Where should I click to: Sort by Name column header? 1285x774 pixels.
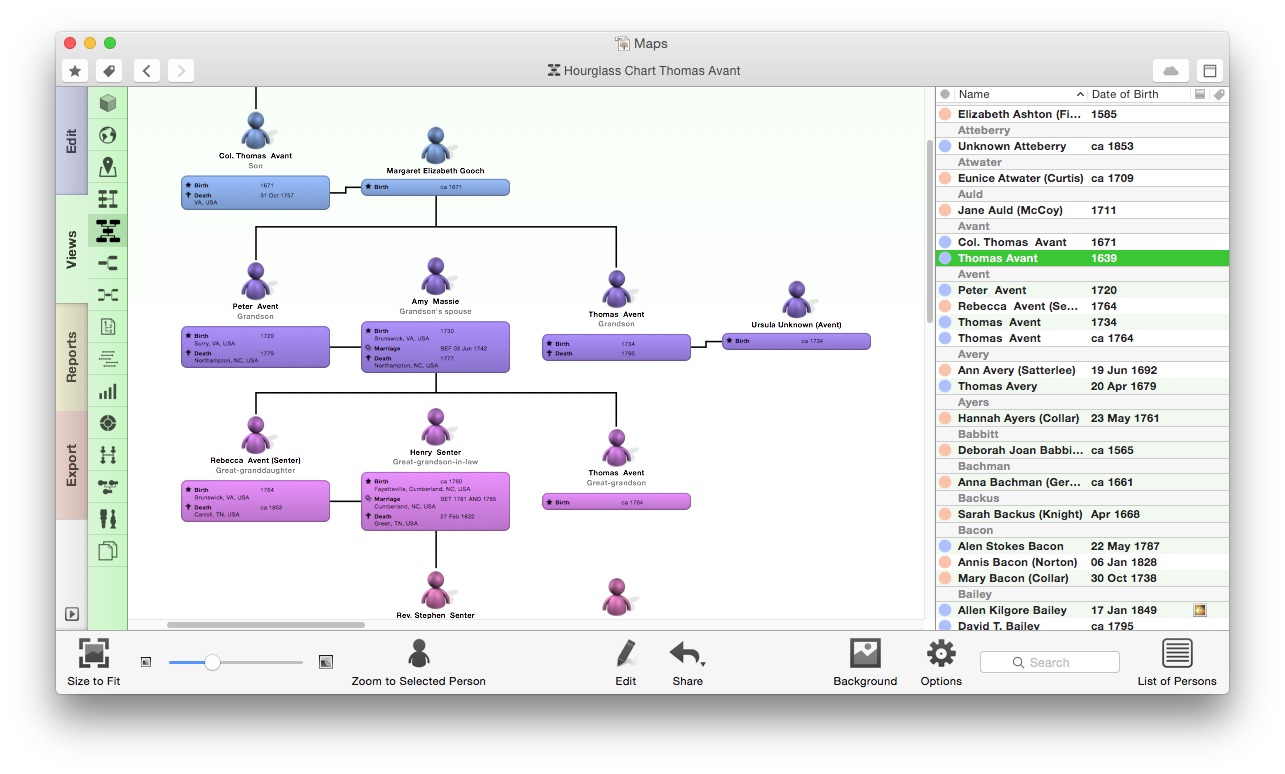point(1020,94)
